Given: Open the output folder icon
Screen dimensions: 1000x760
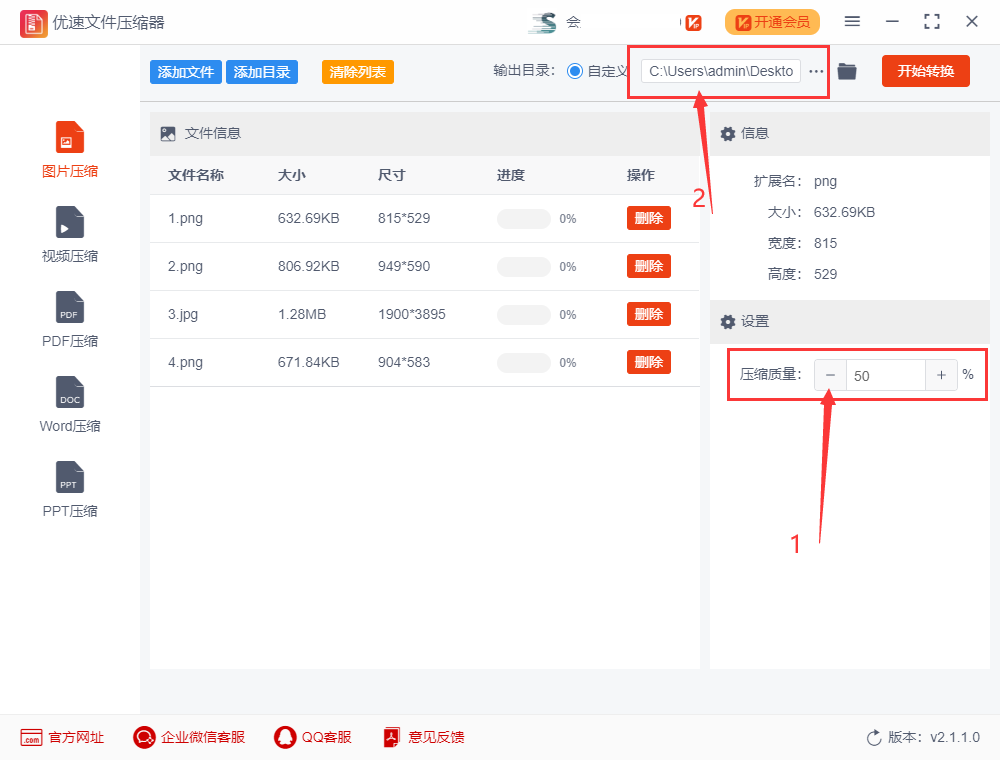Looking at the screenshot, I should coord(847,71).
